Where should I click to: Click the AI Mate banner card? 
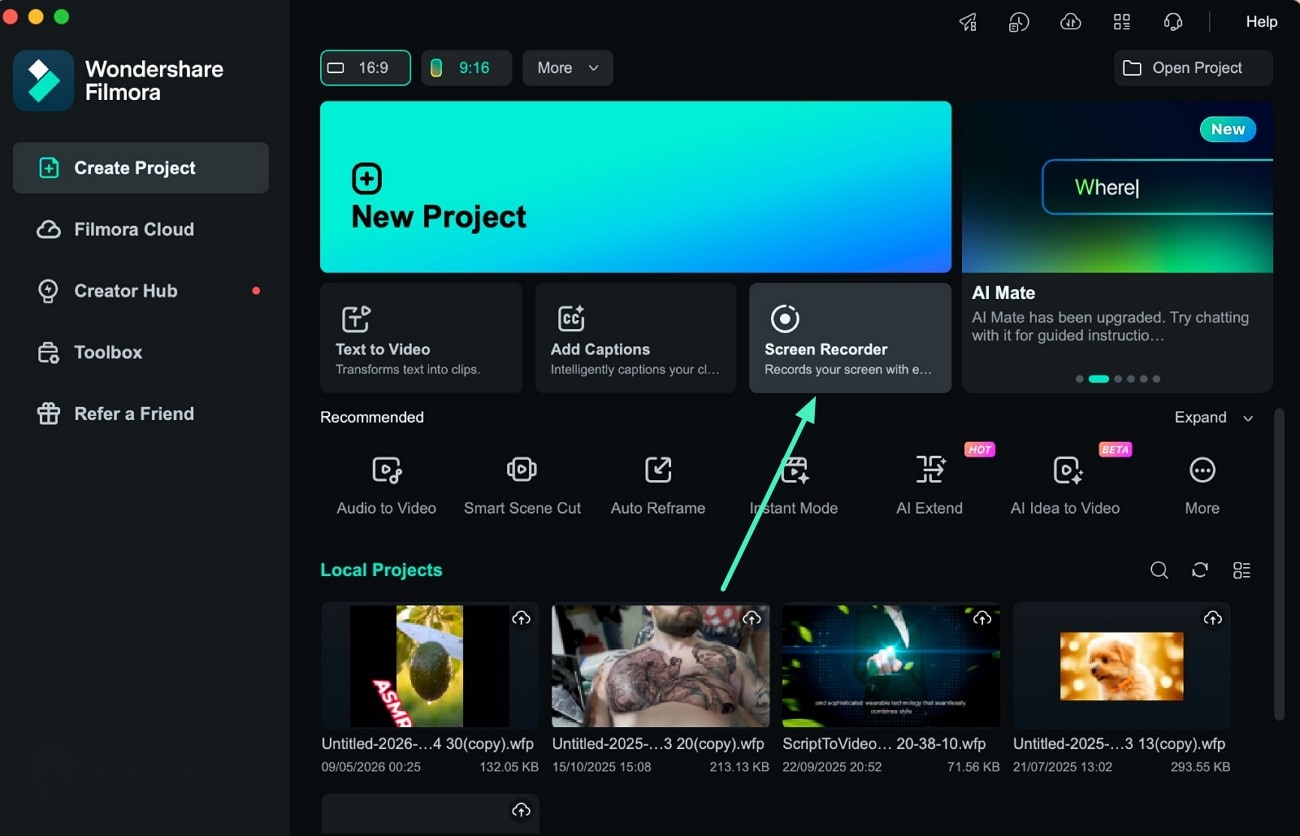pos(1117,246)
